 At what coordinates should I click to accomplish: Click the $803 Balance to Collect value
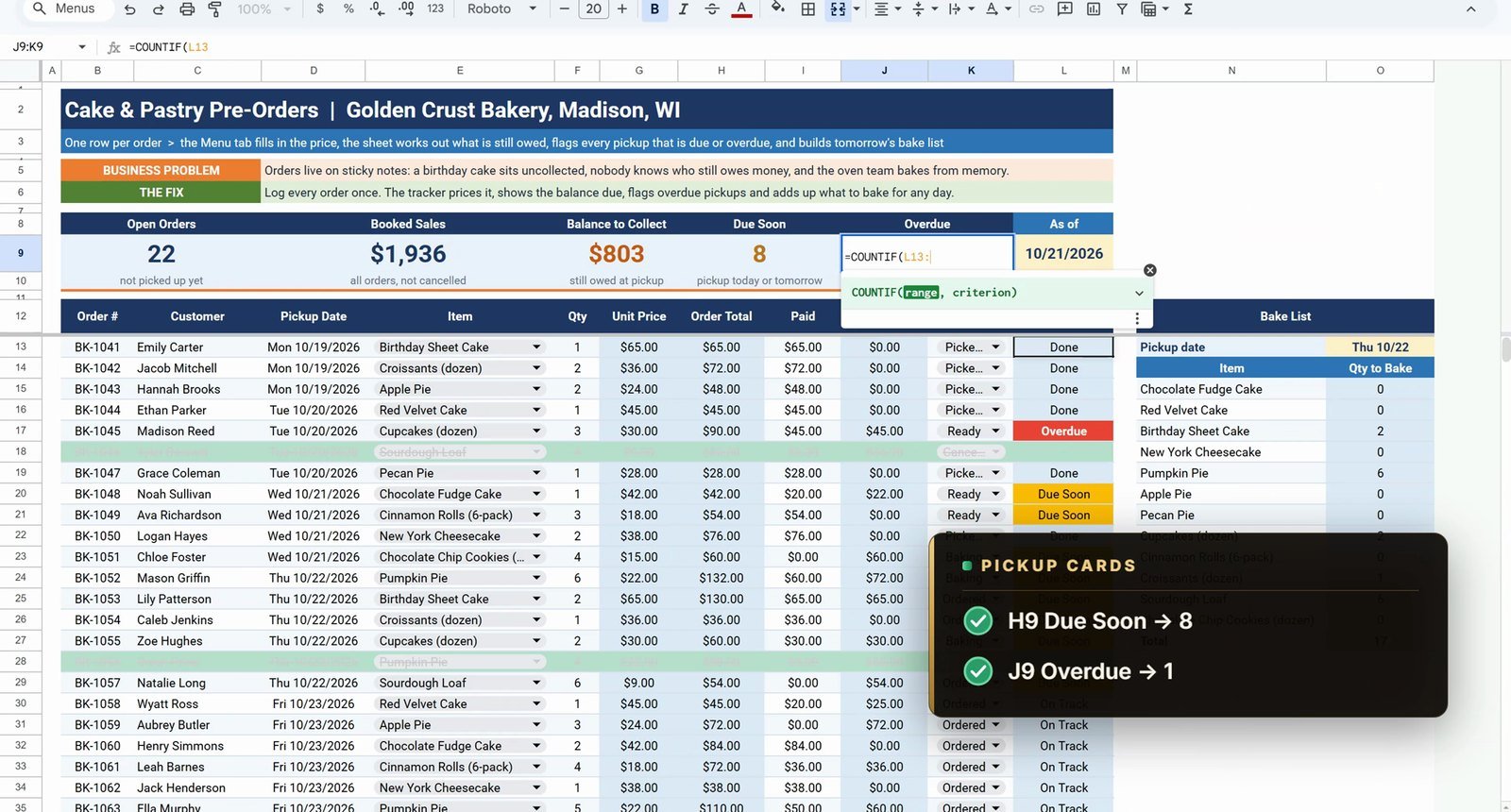[x=616, y=254]
